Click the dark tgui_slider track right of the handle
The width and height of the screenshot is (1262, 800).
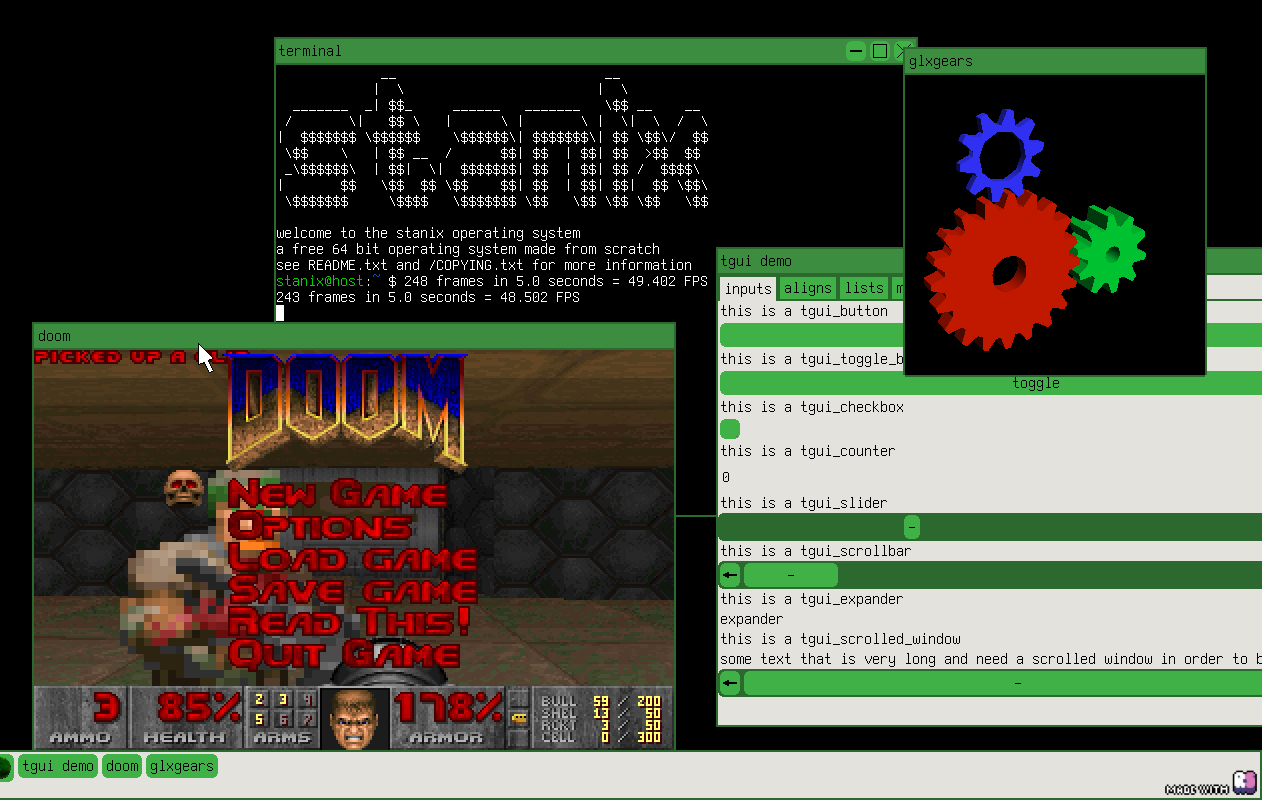pyautogui.click(x=1090, y=527)
